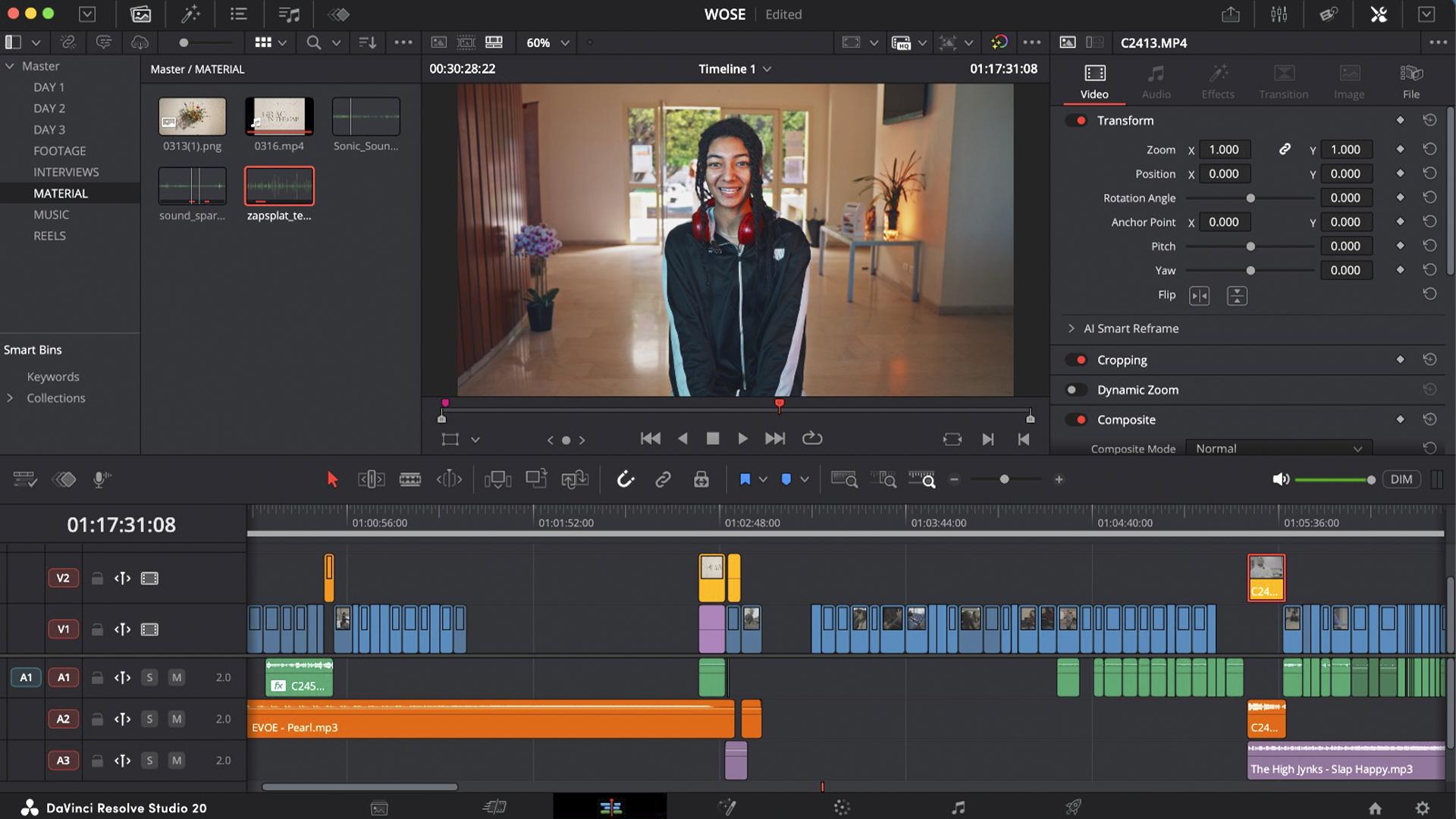This screenshot has height=819, width=1456.
Task: Go to project manager home icon
Action: coord(1375,808)
